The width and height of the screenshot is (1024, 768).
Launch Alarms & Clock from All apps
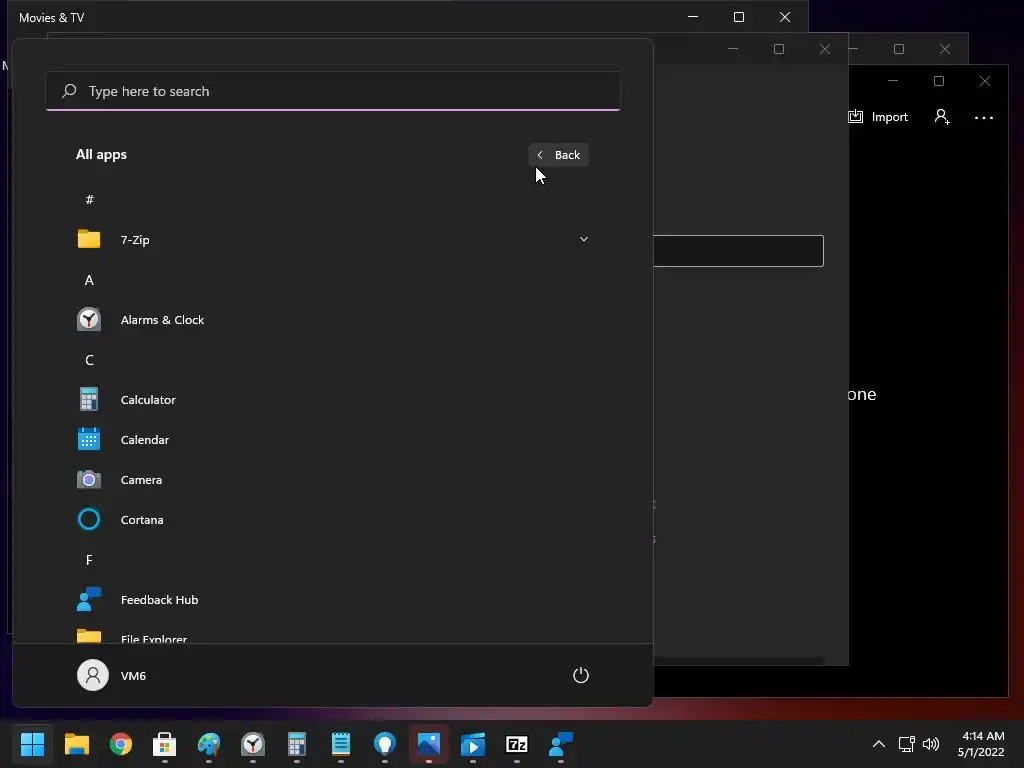[x=333, y=320]
